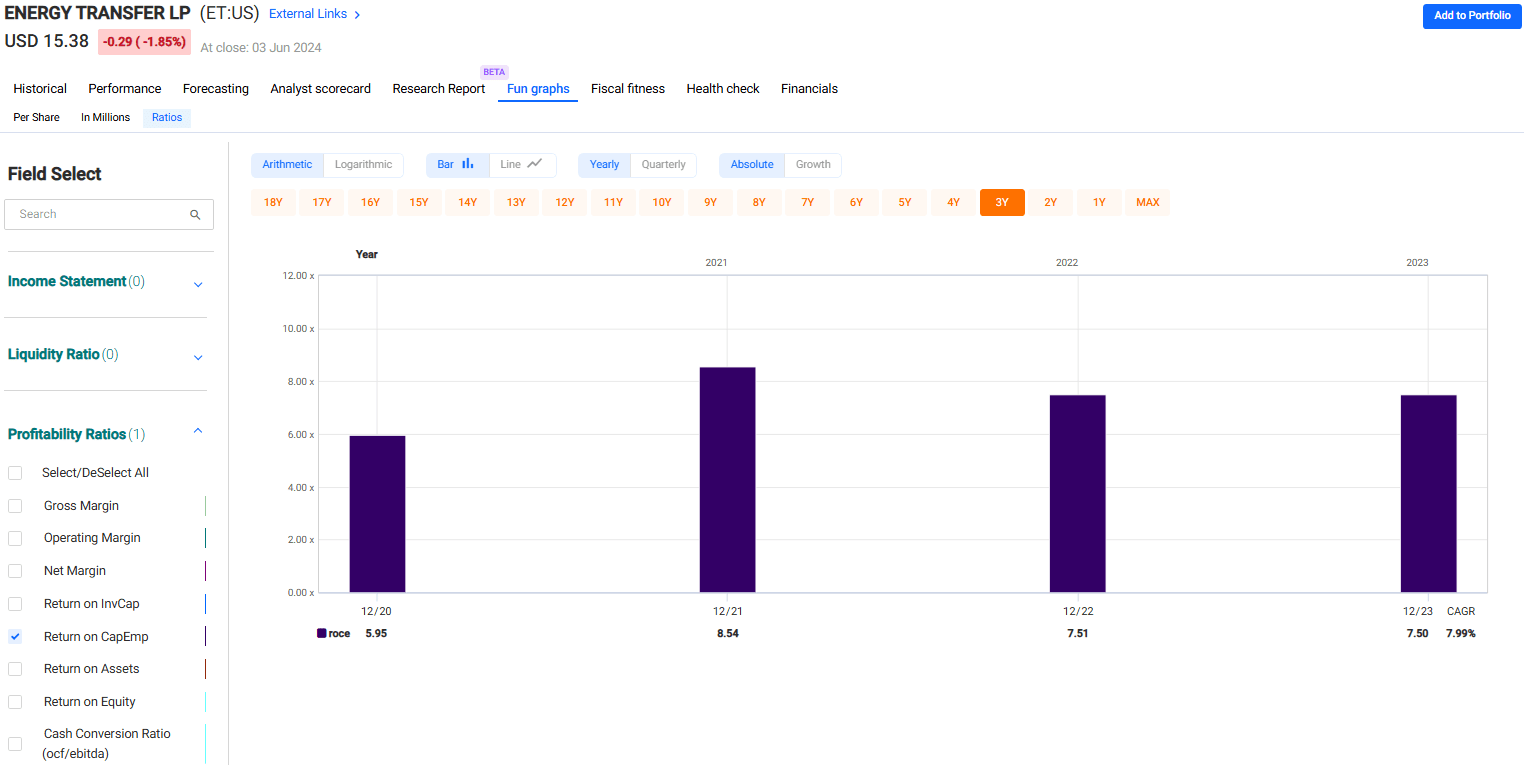Viewport: 1524px width, 765px height.
Task: Click the search magnifier icon in Field Select
Action: pos(196,214)
